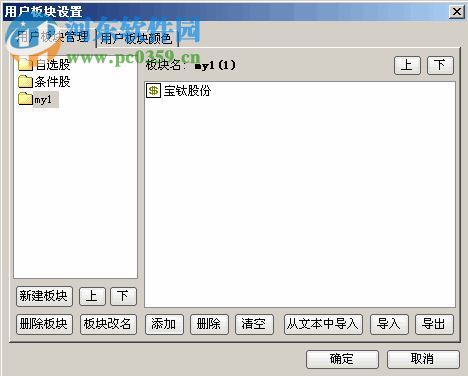Click the 删除 stock button
Image resolution: width=468 pixels, height=376 pixels.
coord(209,324)
